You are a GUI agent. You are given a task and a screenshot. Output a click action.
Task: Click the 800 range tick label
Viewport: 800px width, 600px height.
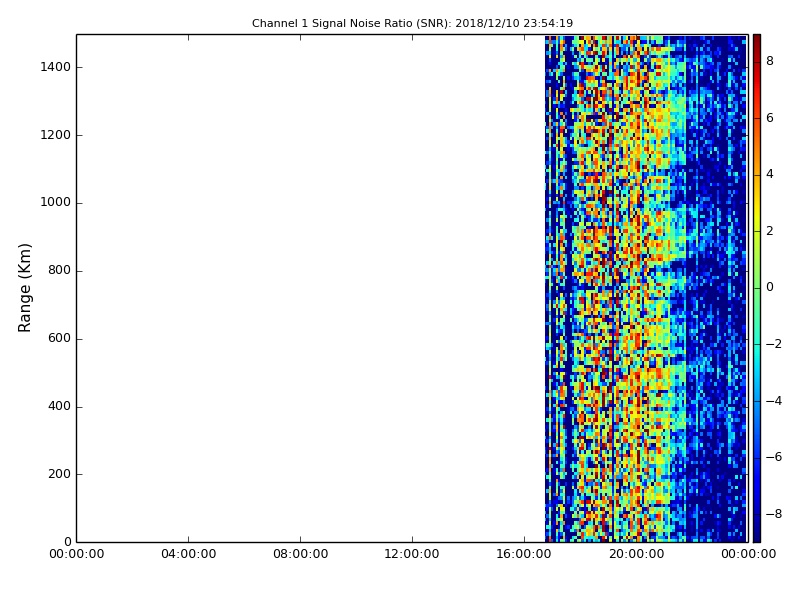59,270
